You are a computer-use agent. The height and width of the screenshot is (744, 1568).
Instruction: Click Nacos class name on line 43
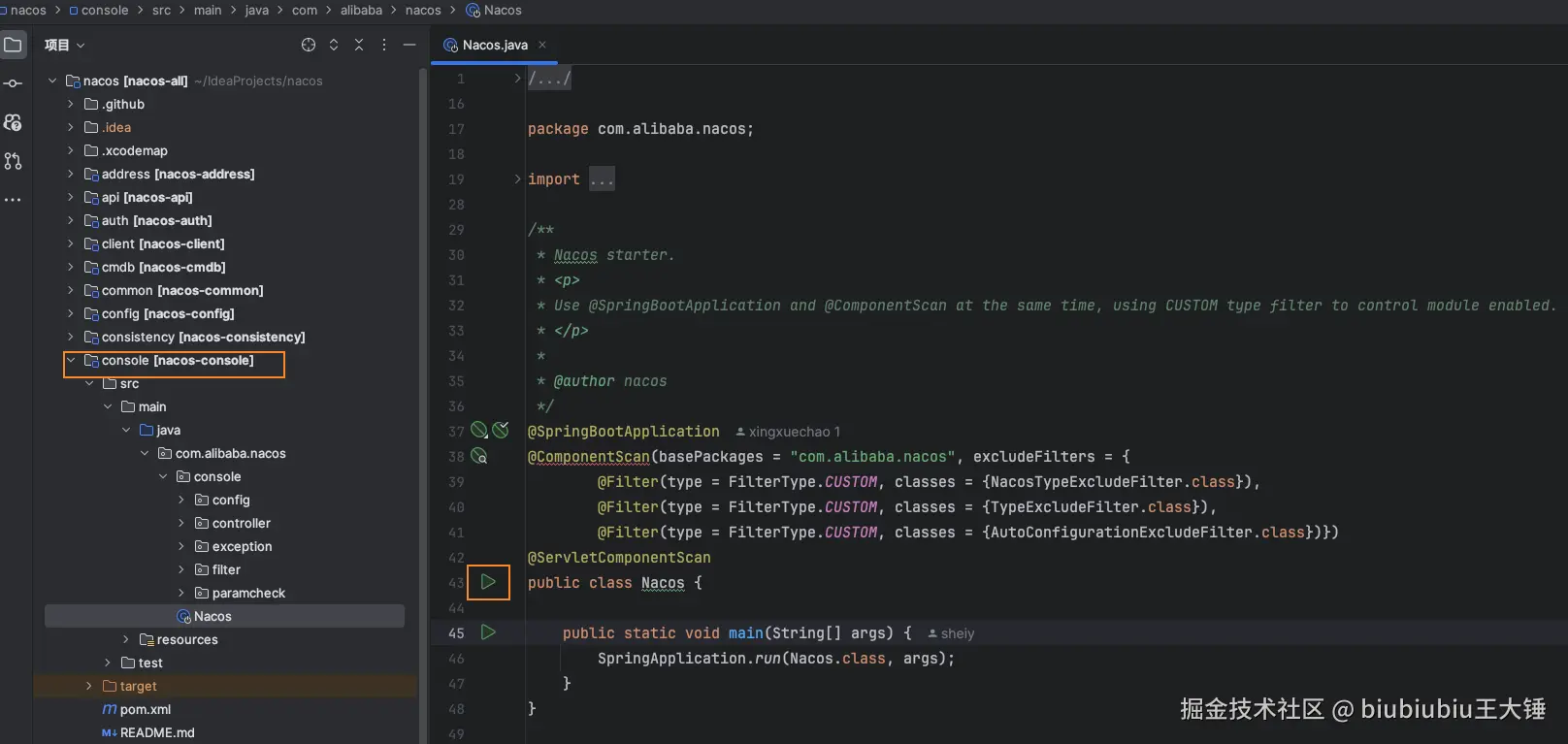coord(663,583)
